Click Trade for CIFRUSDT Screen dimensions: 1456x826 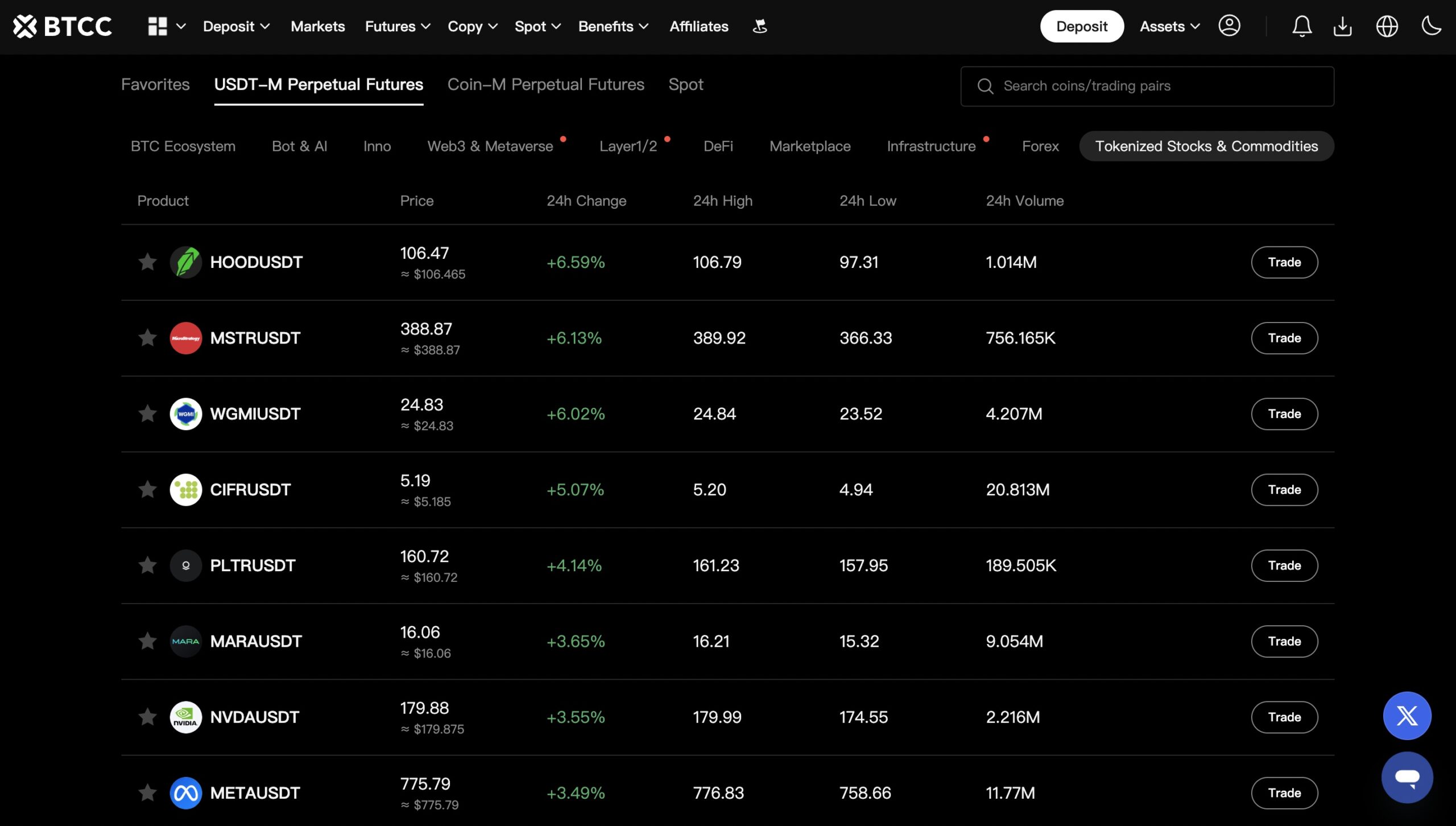[x=1284, y=490]
